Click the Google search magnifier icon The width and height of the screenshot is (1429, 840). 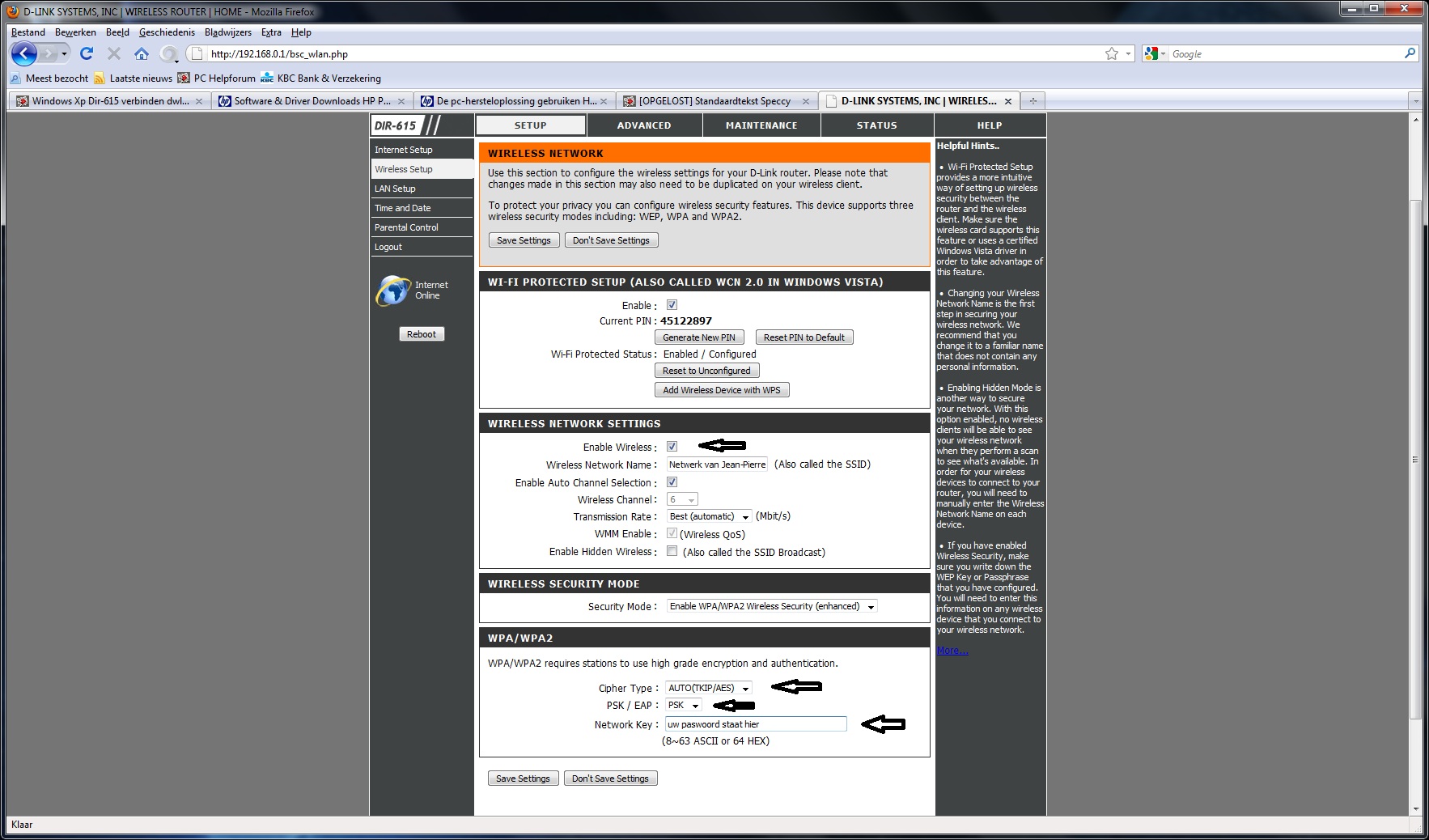click(x=1410, y=53)
